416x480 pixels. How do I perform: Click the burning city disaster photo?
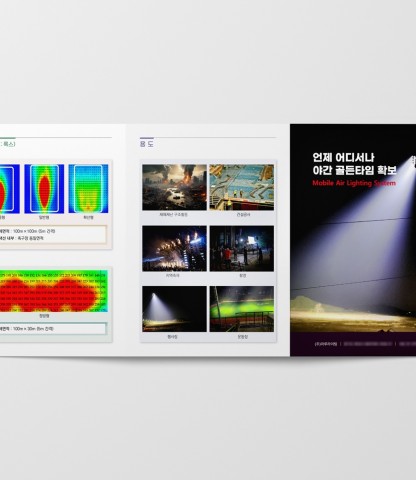[x=174, y=187]
